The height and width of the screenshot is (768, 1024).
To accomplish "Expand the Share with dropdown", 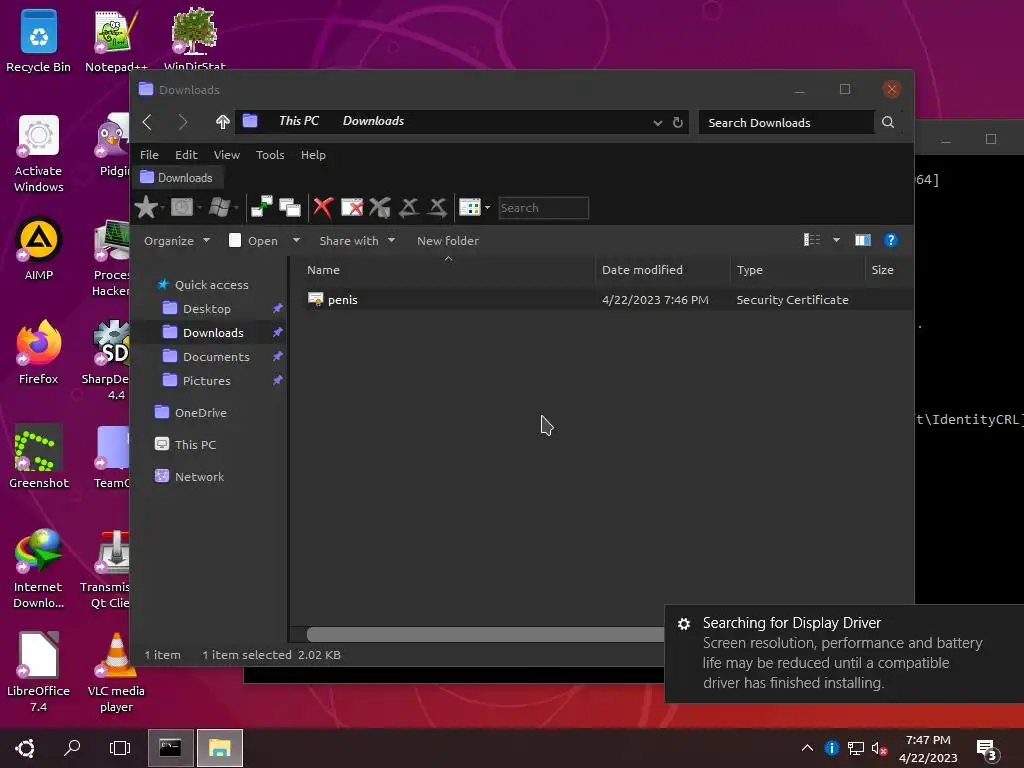I will pos(357,240).
